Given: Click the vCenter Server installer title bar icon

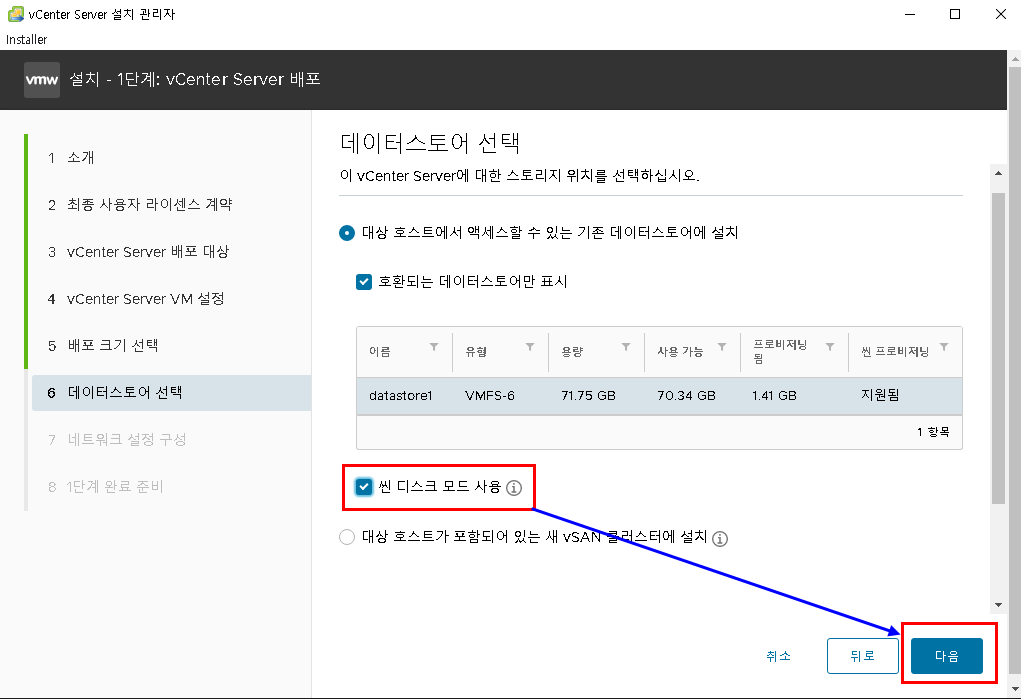Looking at the screenshot, I should (x=16, y=14).
